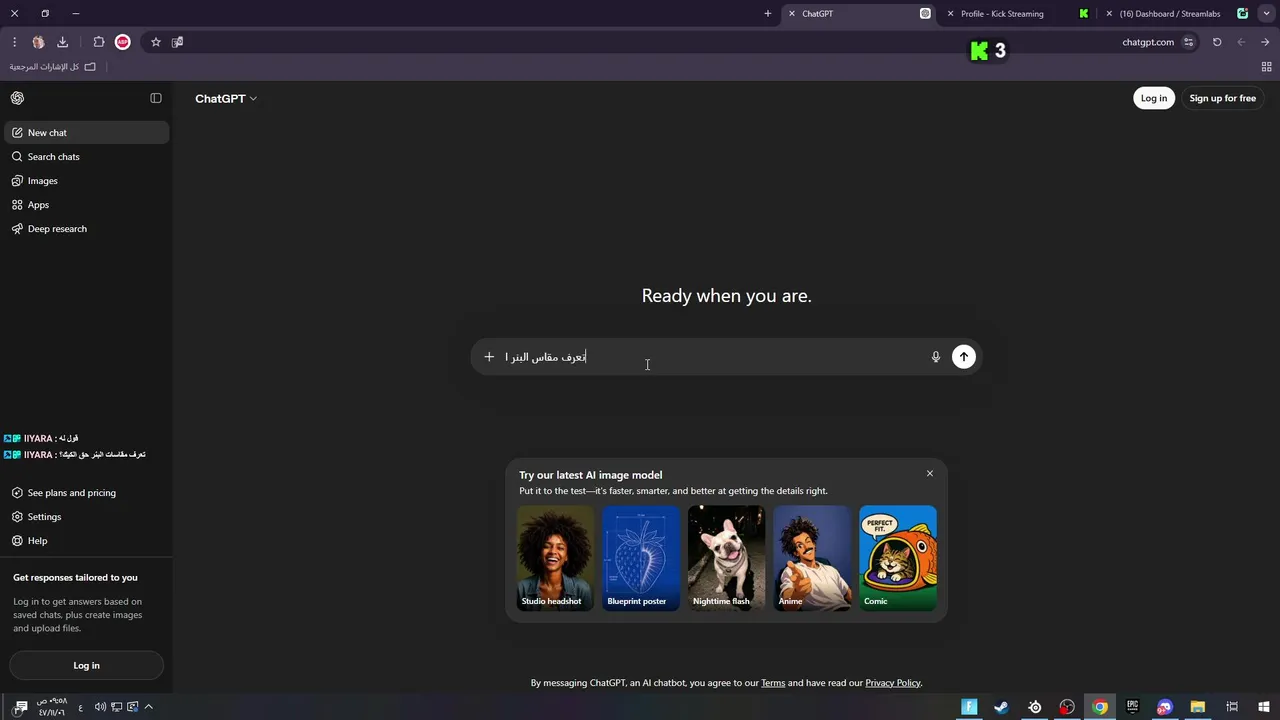This screenshot has height=720, width=1280.
Task: Click the top-right Log in button
Action: [1154, 98]
